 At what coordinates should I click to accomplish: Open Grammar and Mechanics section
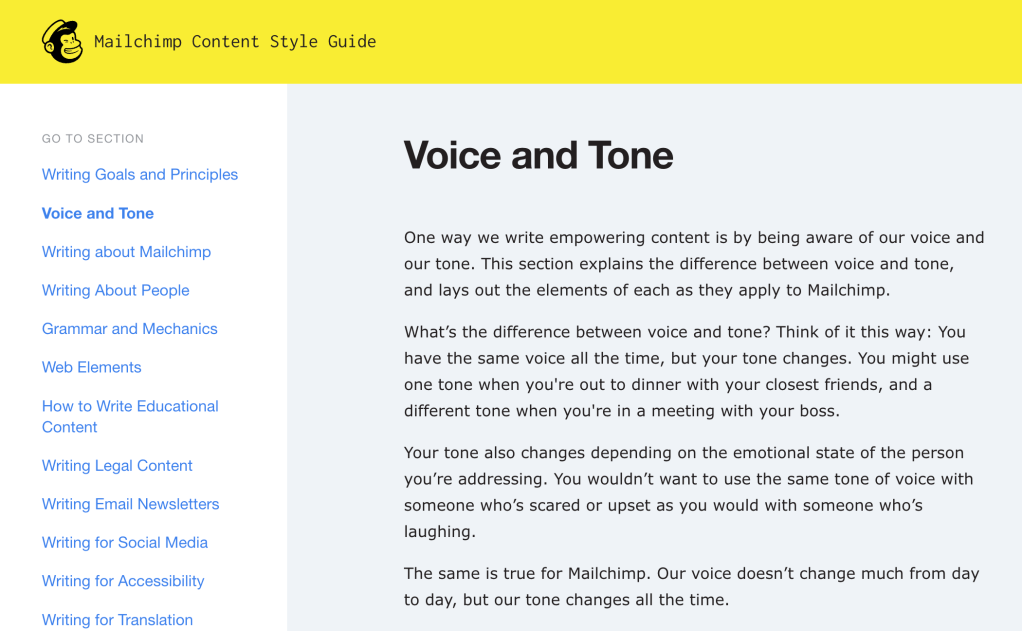(x=129, y=328)
